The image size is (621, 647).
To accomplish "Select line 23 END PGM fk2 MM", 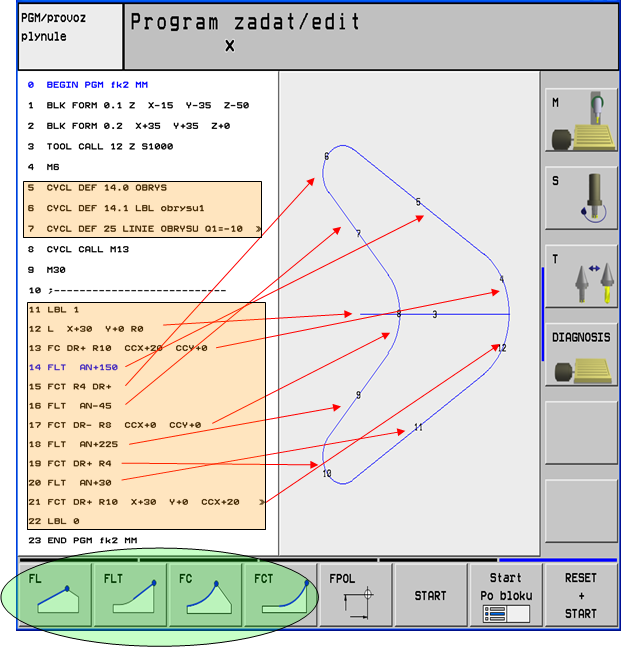I will [x=83, y=541].
